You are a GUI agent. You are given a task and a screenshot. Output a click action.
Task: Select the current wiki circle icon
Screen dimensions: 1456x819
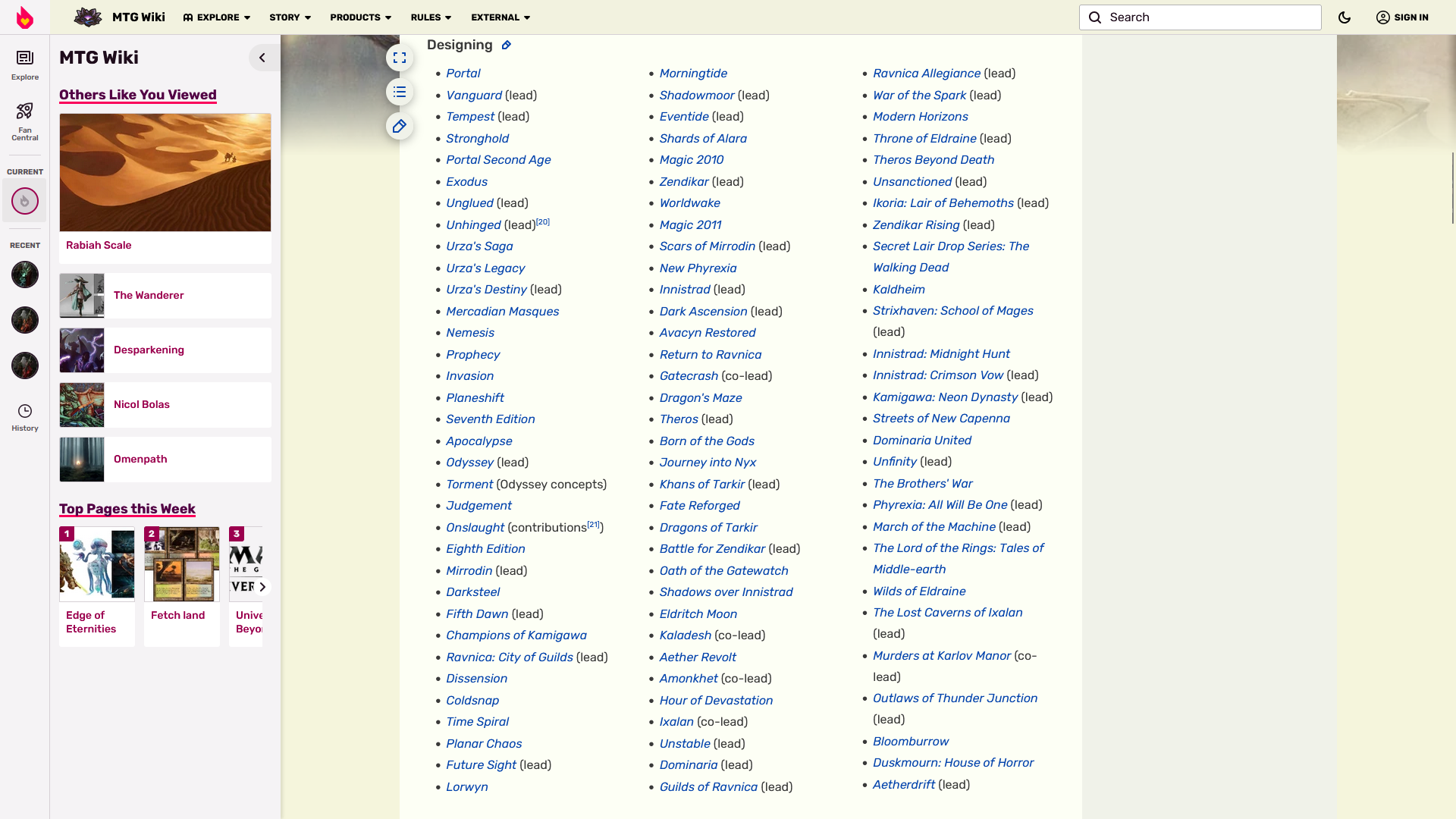point(25,201)
